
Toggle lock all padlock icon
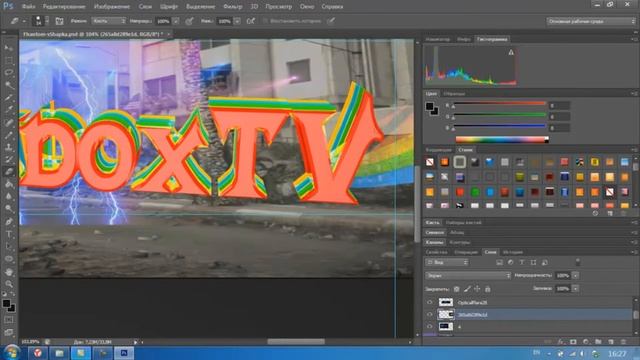click(487, 289)
